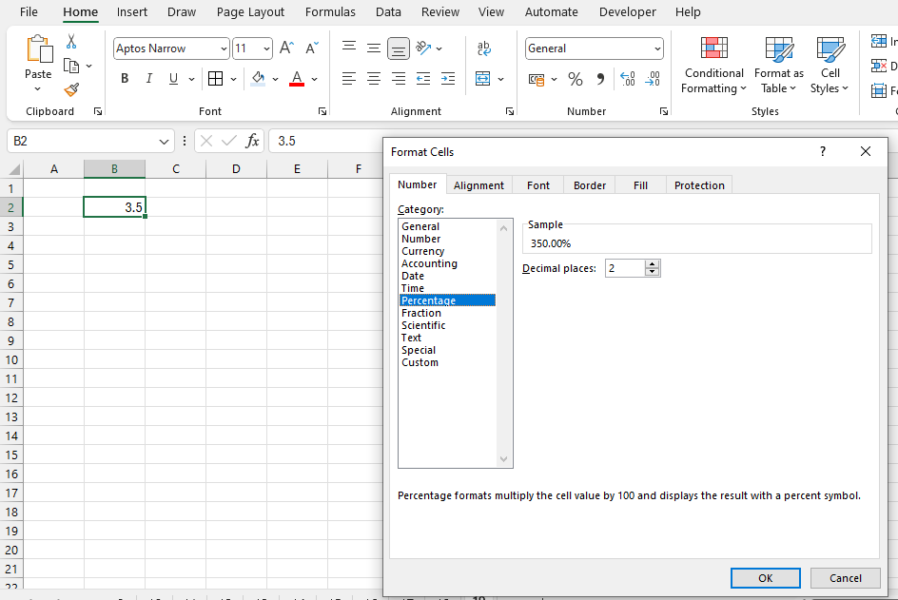Viewport: 898px width, 600px height.
Task: Click the Comma Style icon
Action: [x=598, y=76]
